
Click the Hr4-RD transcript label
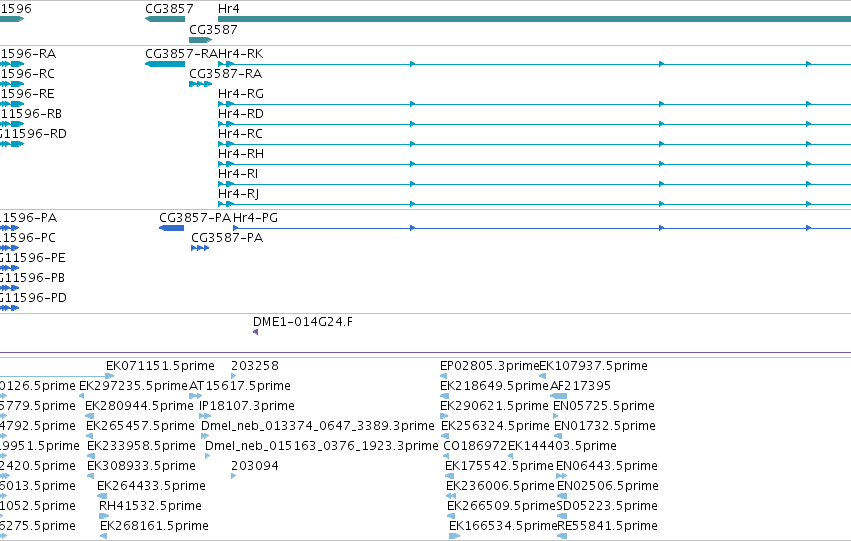tap(240, 114)
